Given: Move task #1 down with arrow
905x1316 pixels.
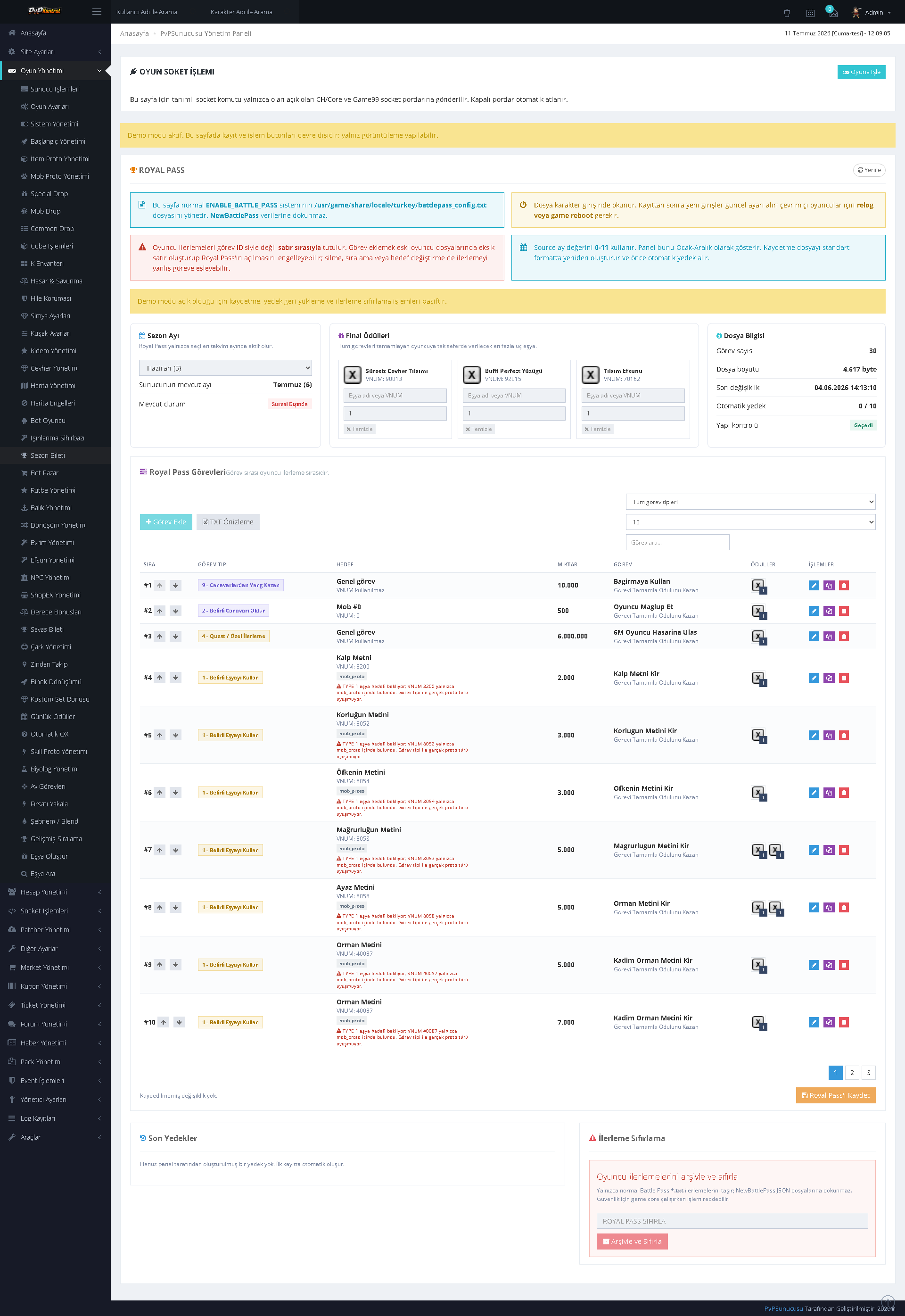Looking at the screenshot, I should click(x=176, y=586).
